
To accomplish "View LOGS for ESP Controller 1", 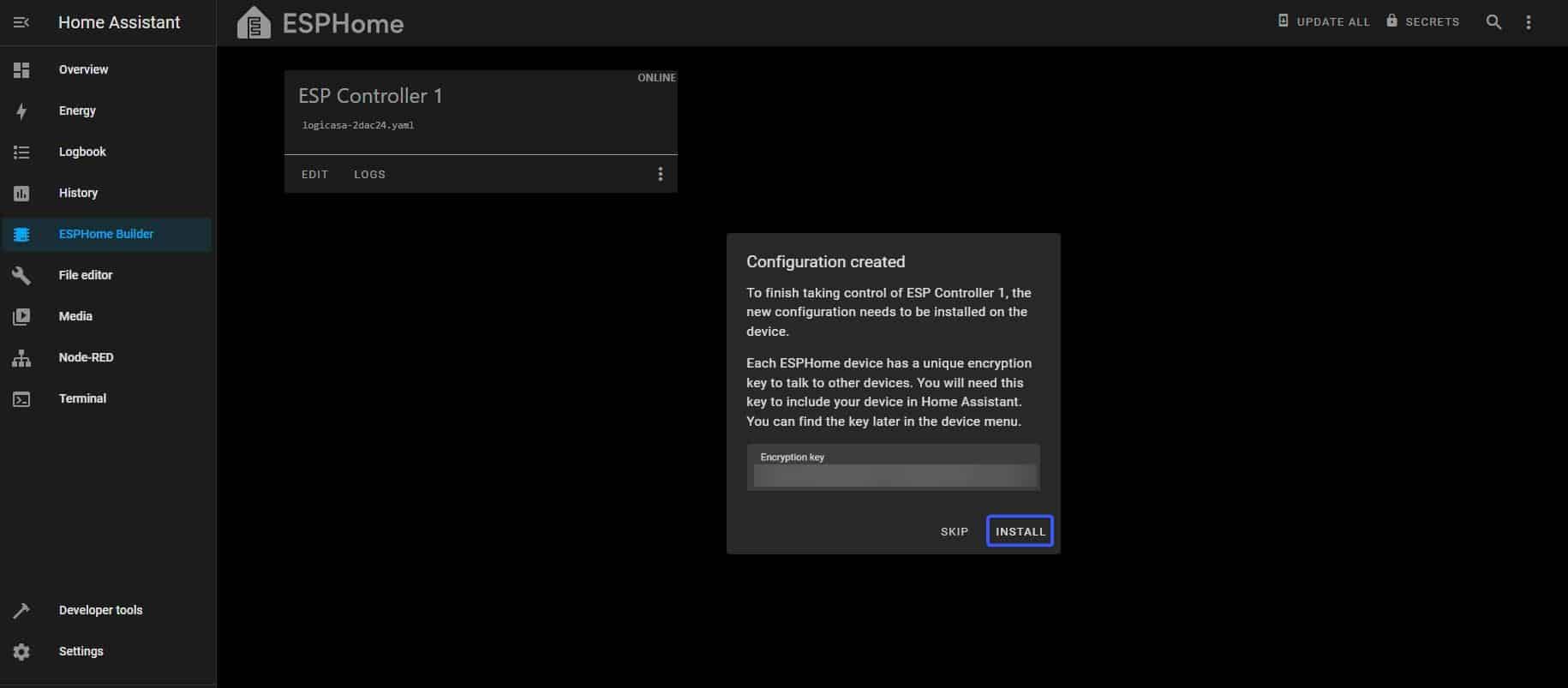I will pyautogui.click(x=369, y=174).
